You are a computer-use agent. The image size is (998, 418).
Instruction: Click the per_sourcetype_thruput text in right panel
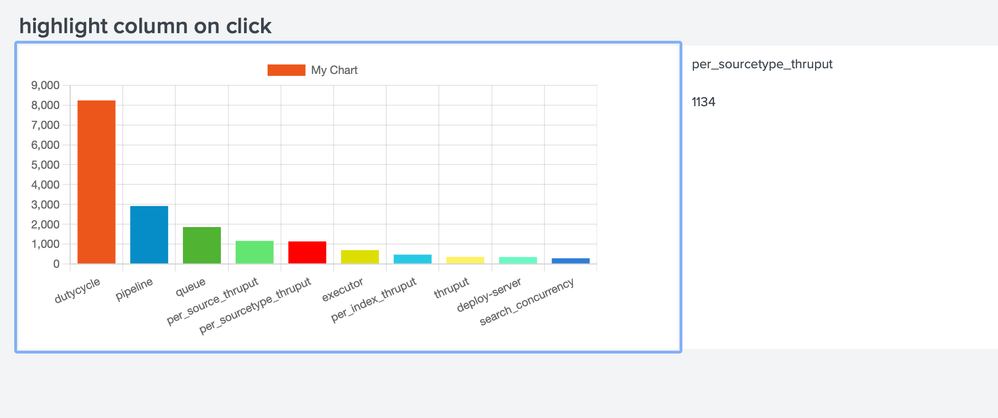coord(762,64)
